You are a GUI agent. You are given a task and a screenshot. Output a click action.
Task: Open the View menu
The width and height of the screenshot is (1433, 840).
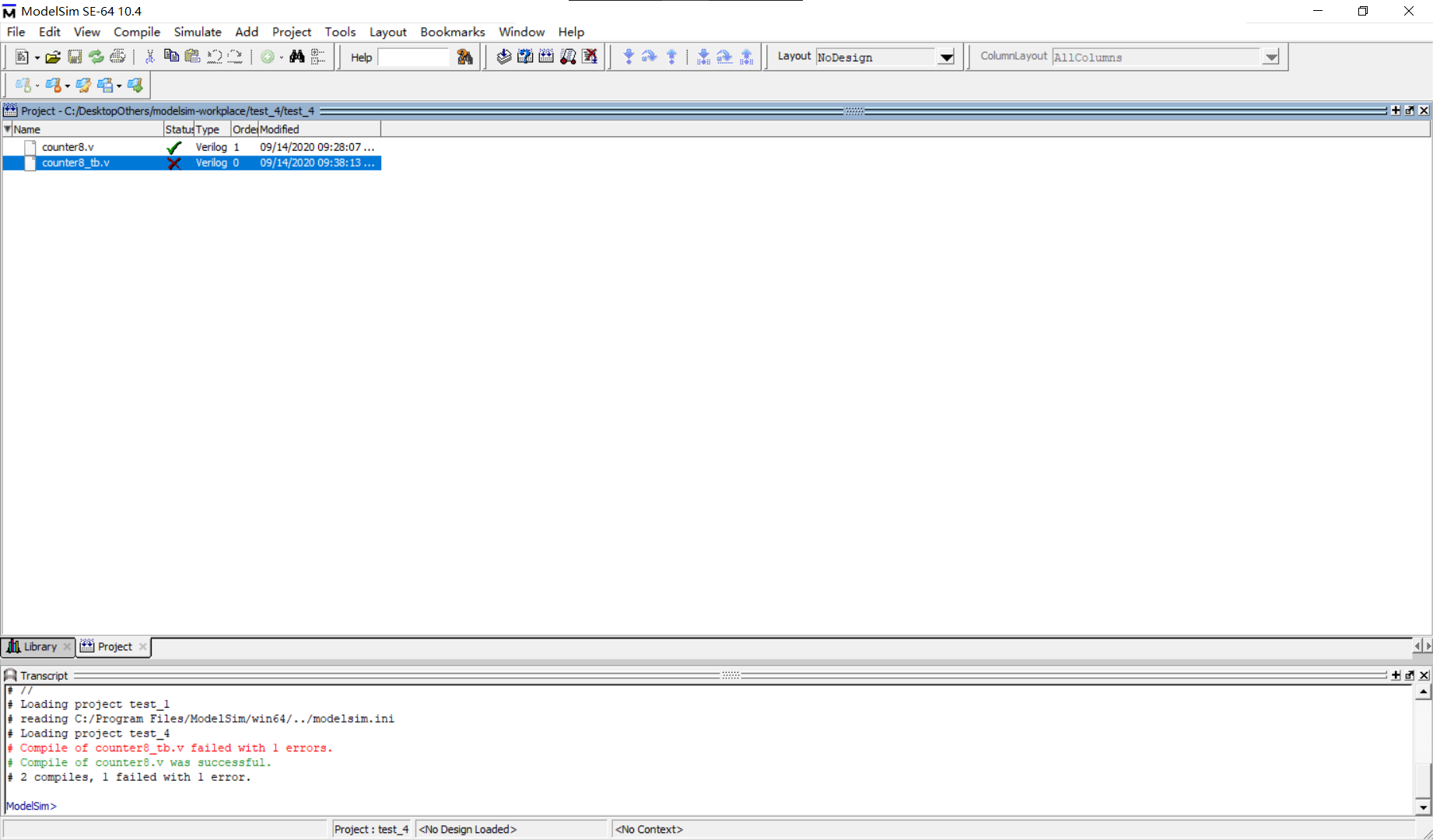[x=86, y=32]
